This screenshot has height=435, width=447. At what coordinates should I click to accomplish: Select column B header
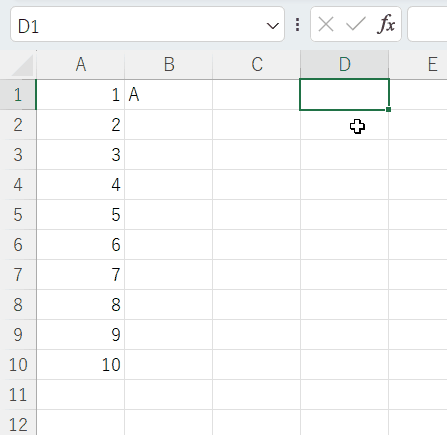click(x=169, y=64)
